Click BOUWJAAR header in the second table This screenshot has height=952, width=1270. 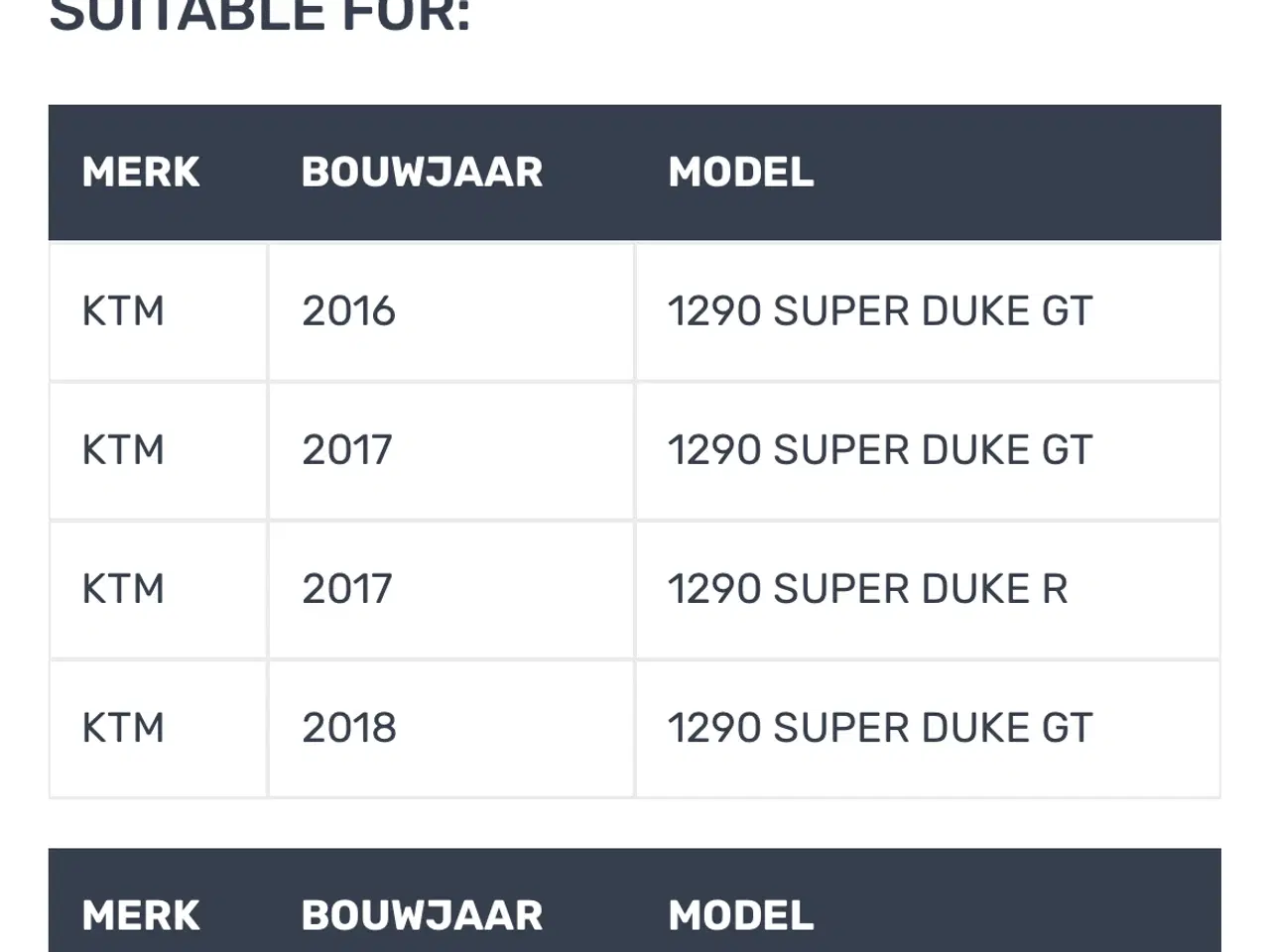click(422, 915)
